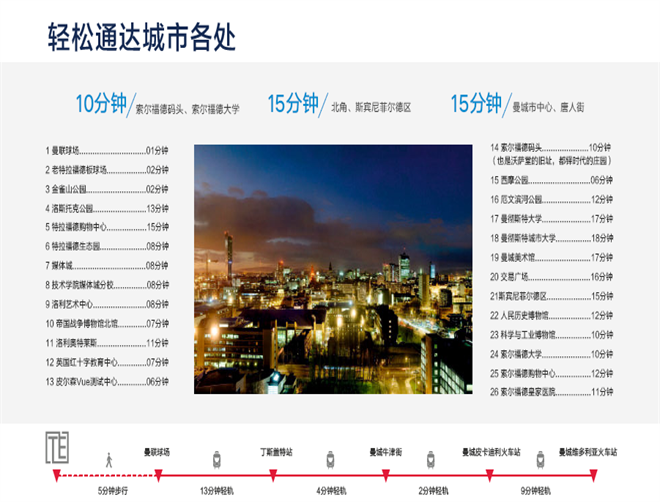Click the 15分钟 heading beside 北角、斯宾尼菲尔德区
Viewport: 660px width, 502px height.
[293, 103]
